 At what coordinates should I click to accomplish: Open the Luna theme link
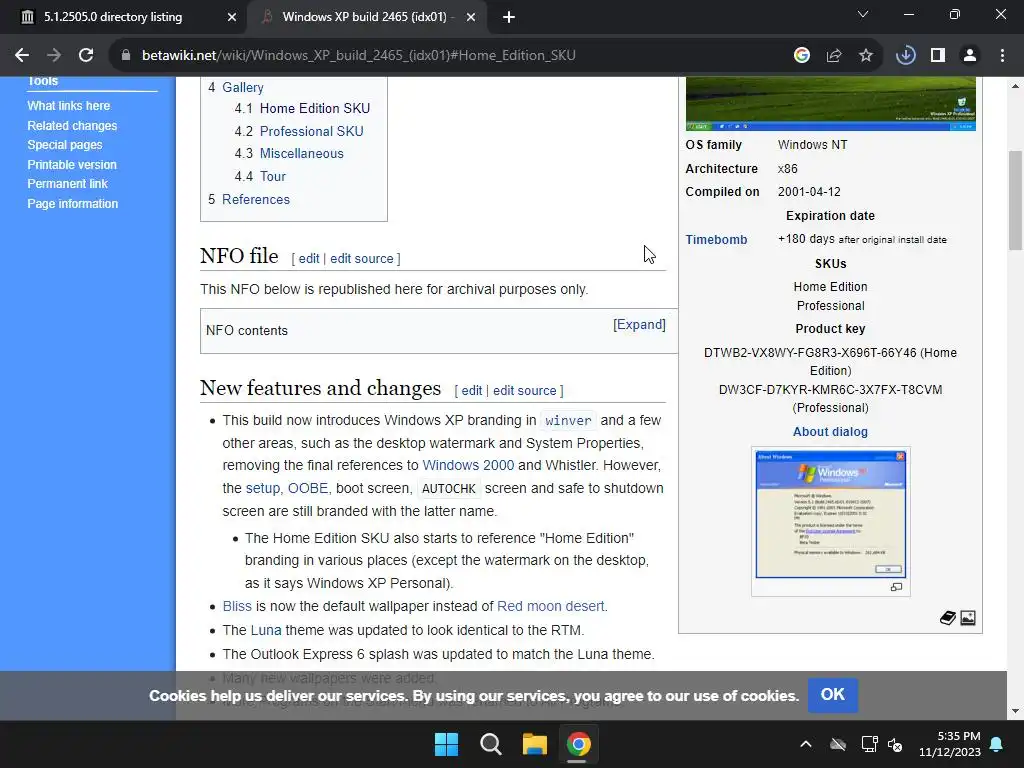pyautogui.click(x=266, y=630)
